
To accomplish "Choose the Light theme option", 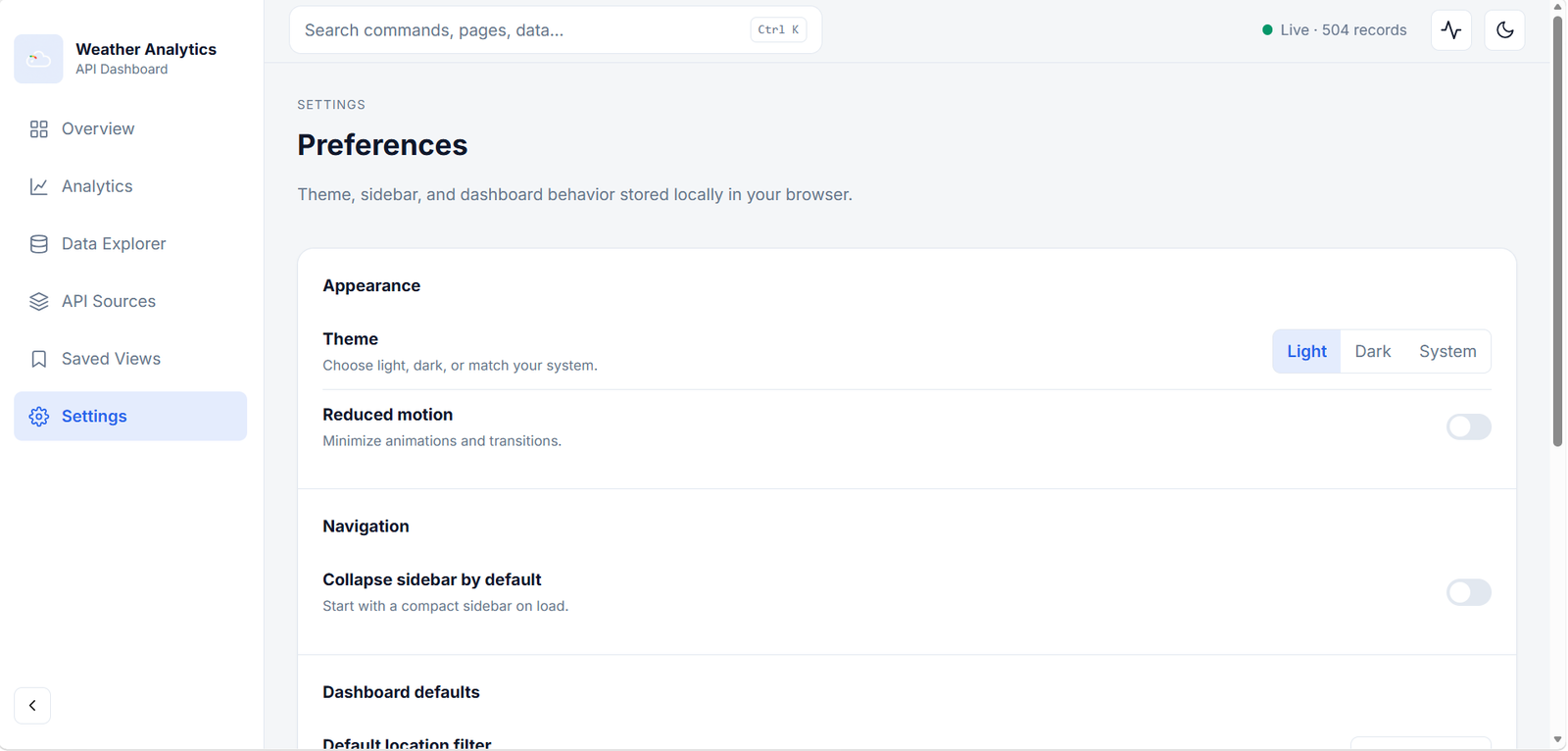I will pos(1306,351).
